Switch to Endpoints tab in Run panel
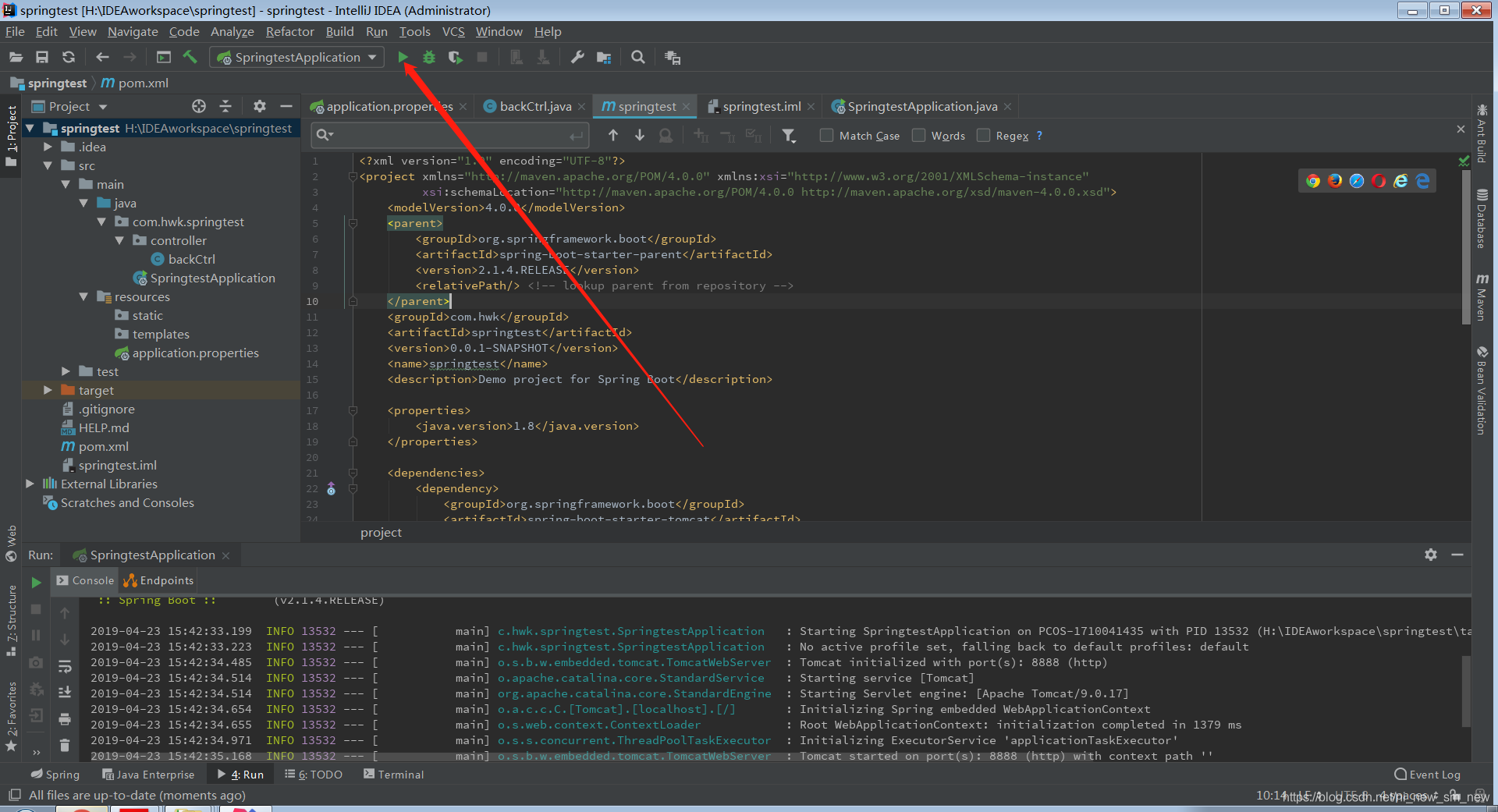Screen dimensions: 1498x812 [x=158, y=580]
